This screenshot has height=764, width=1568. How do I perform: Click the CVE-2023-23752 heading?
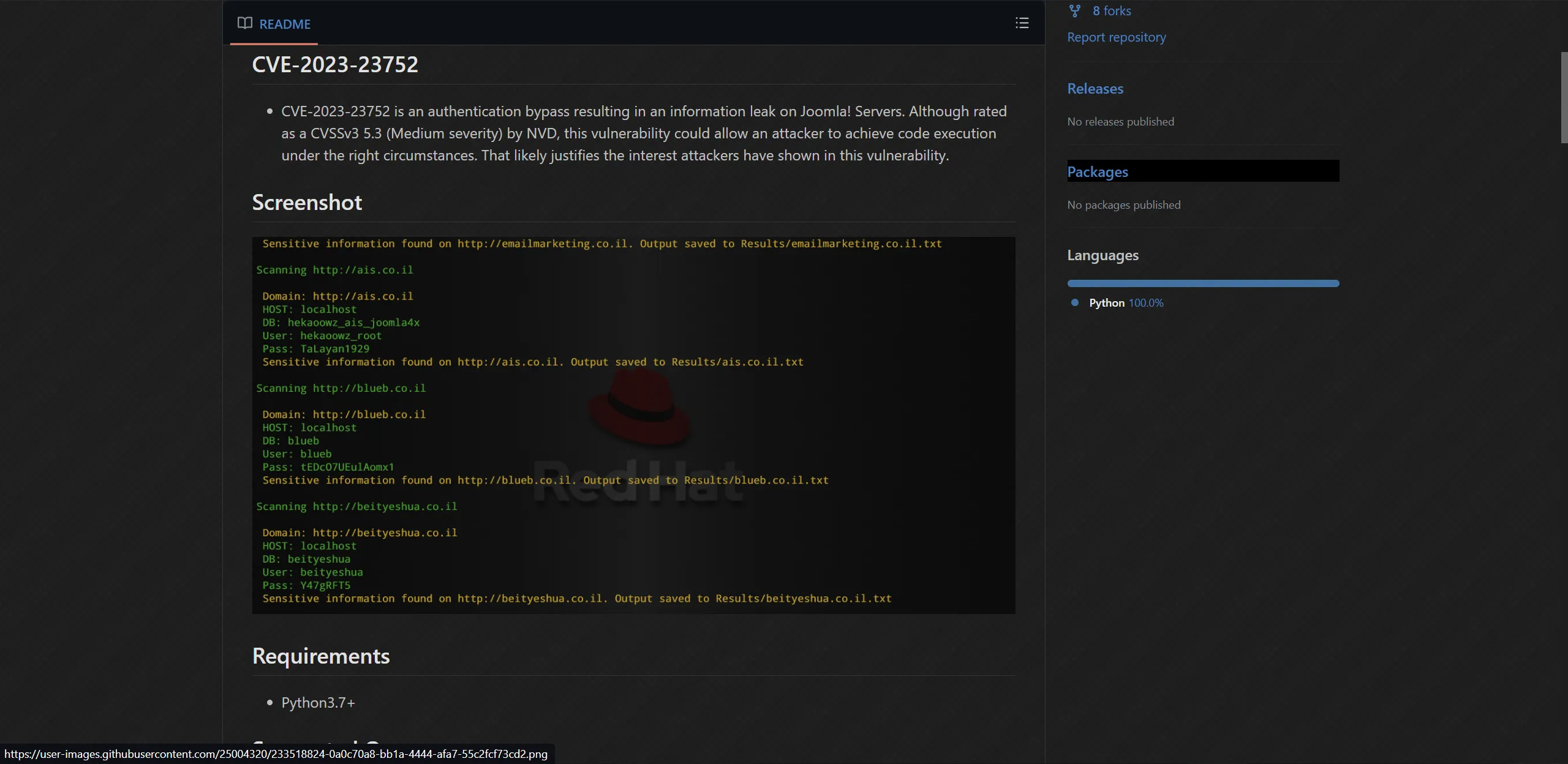coord(335,65)
